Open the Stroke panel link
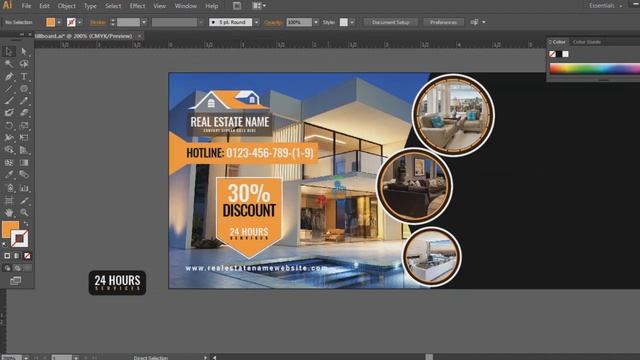The height and width of the screenshot is (360, 640). [x=98, y=22]
